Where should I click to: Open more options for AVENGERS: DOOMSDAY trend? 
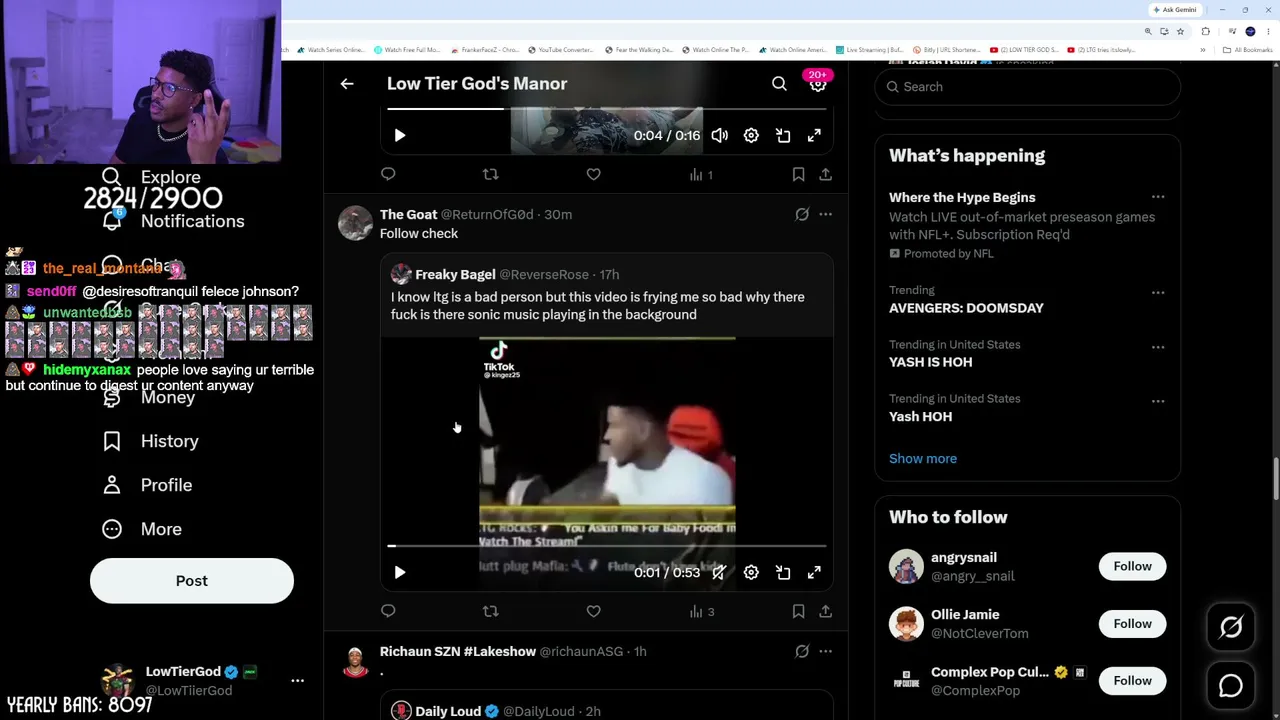(1157, 293)
